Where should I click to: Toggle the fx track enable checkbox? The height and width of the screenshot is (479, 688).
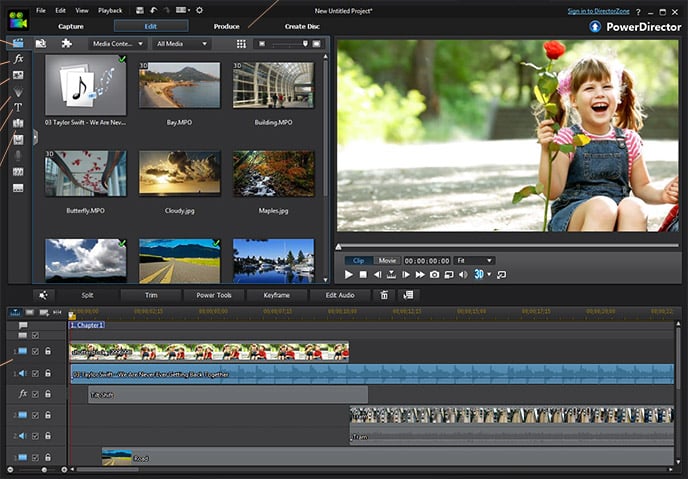pyautogui.click(x=35, y=394)
